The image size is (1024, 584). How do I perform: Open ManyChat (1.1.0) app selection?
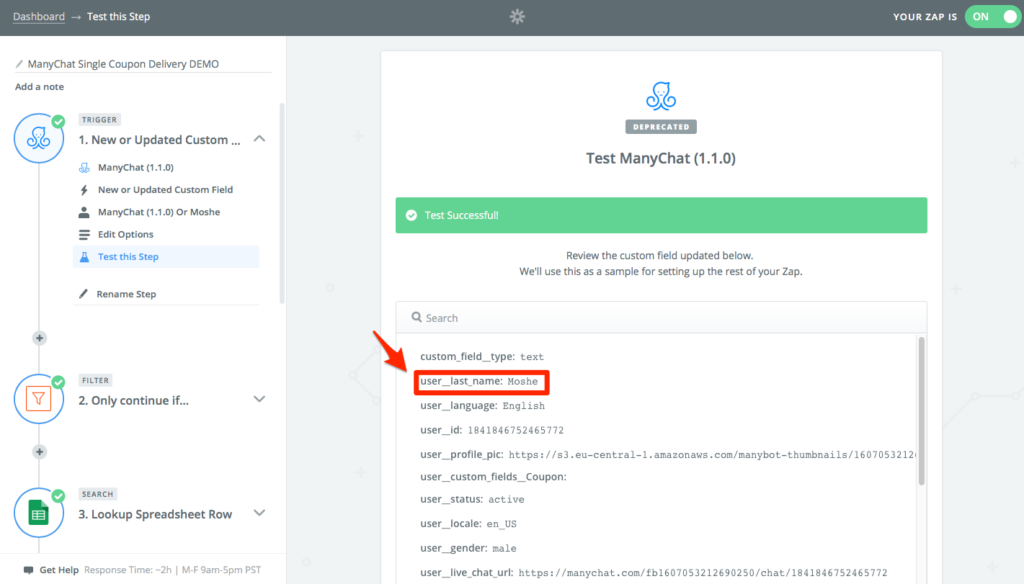(136, 167)
